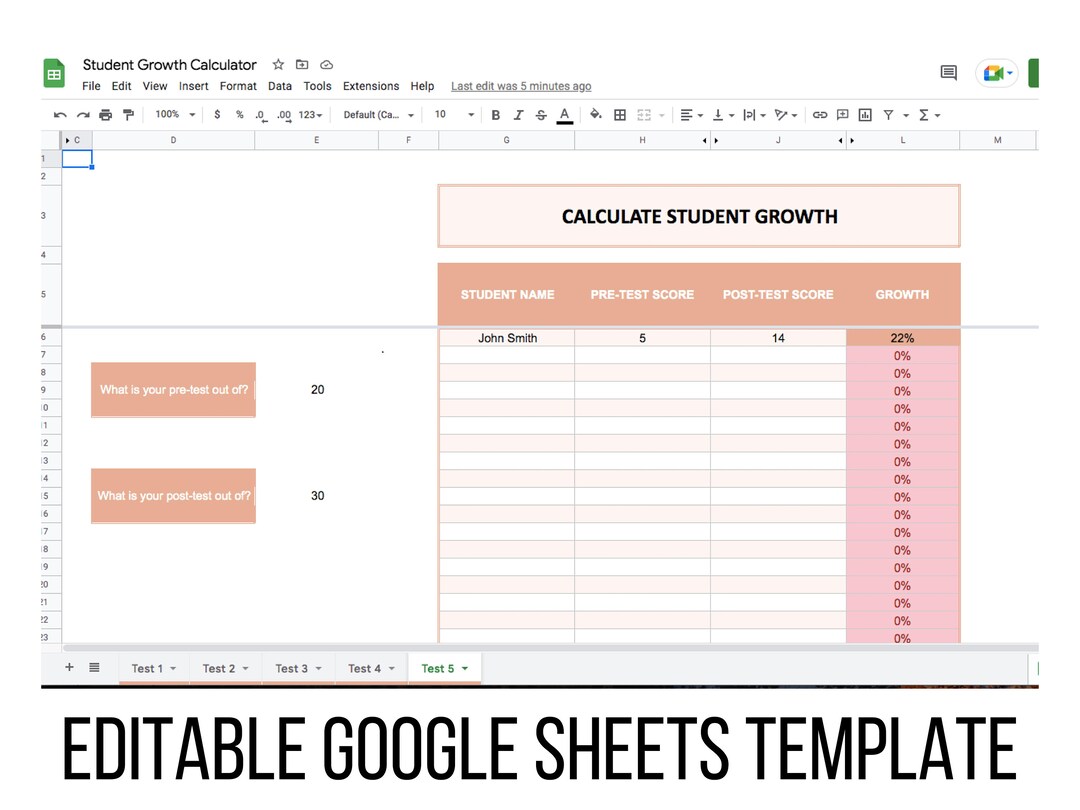Open the Extensions menu

(371, 86)
